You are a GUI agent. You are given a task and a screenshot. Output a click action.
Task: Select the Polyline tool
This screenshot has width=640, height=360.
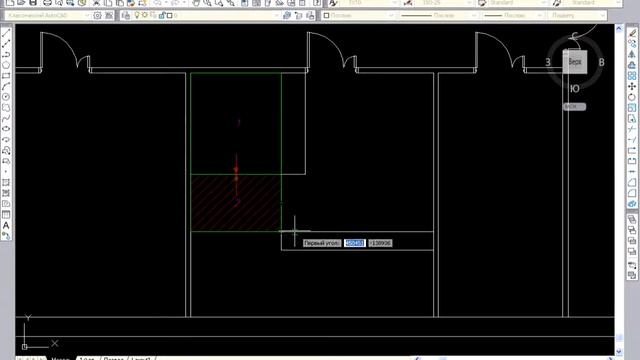[6, 55]
